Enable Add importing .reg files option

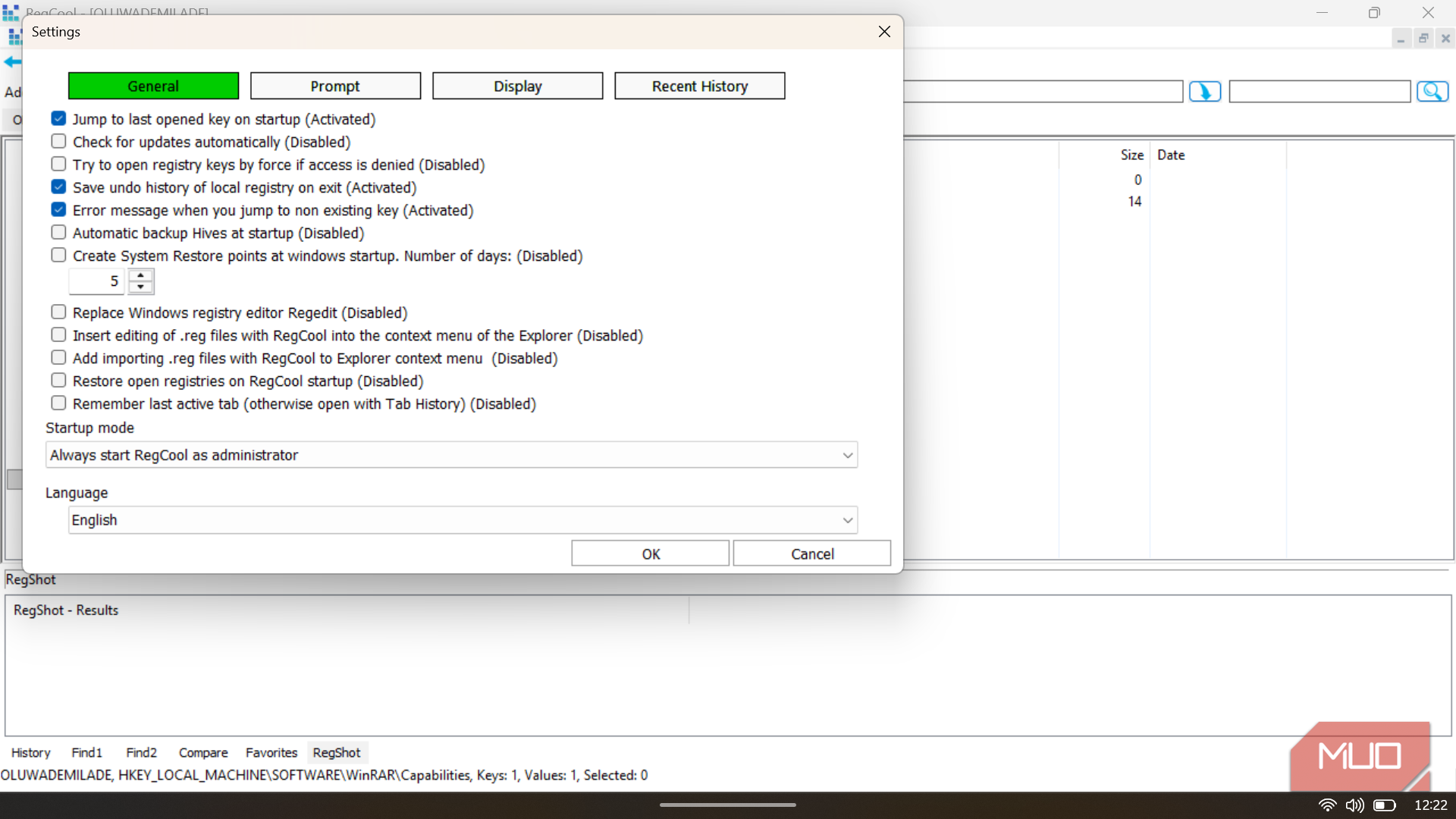point(58,357)
